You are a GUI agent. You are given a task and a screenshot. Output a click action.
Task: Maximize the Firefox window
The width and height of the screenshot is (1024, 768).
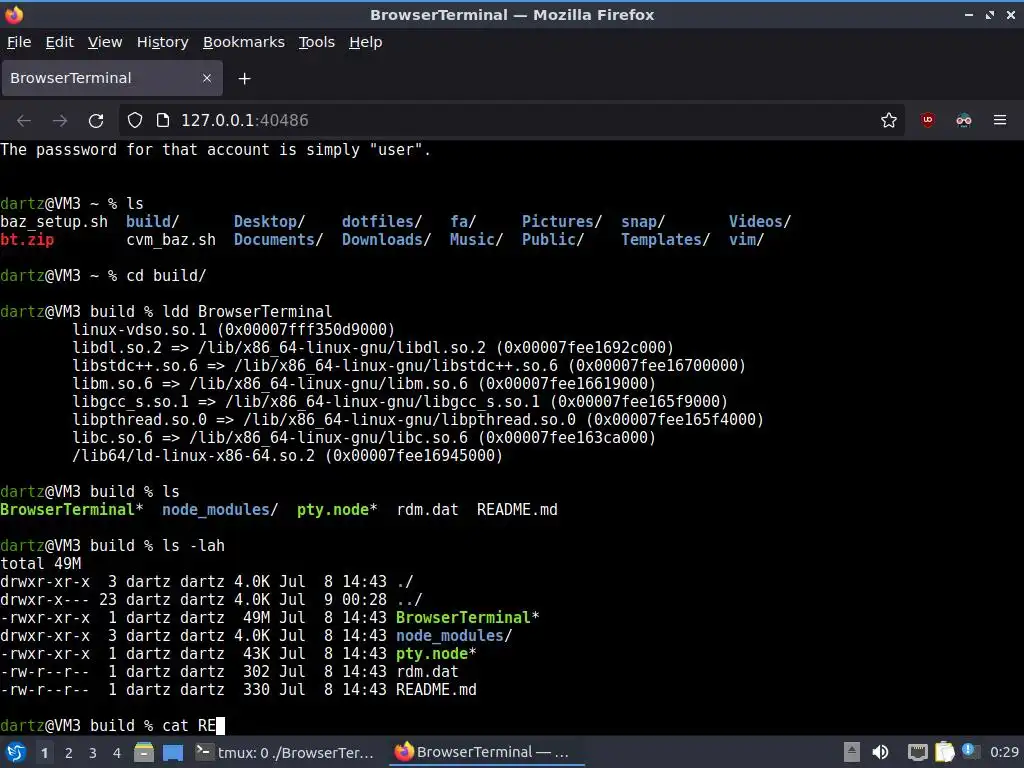[990, 15]
